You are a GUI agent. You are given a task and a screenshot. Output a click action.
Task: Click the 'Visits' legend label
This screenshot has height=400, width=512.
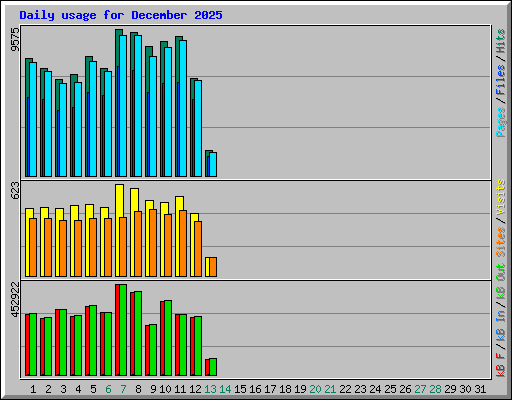pos(501,197)
